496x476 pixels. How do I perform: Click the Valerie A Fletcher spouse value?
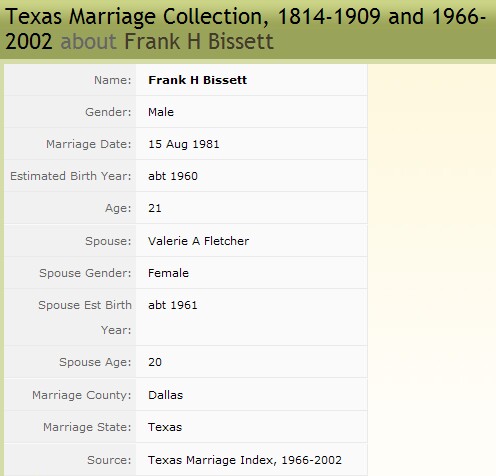pyautogui.click(x=199, y=241)
